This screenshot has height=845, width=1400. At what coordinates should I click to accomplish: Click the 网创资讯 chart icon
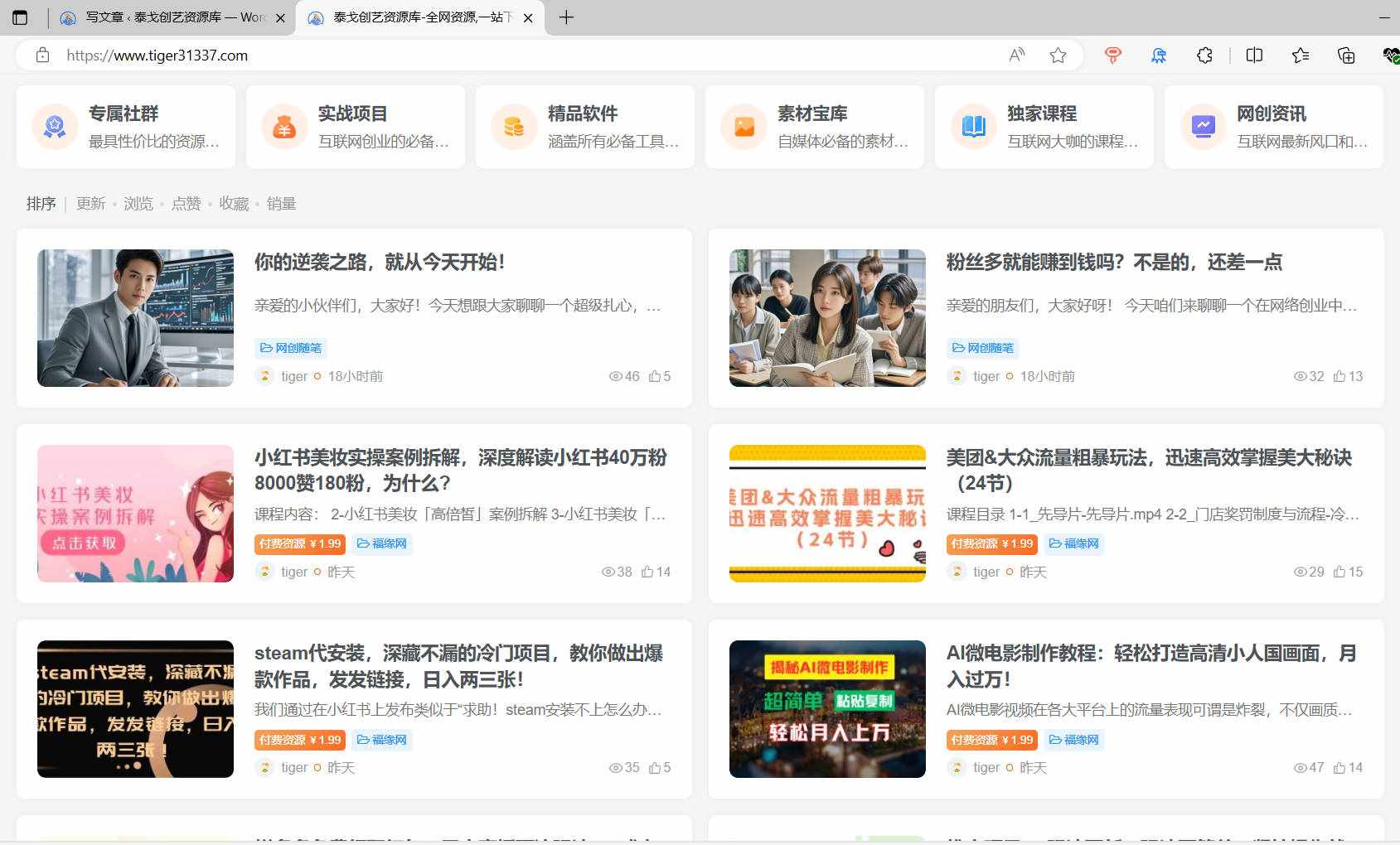tap(1203, 127)
